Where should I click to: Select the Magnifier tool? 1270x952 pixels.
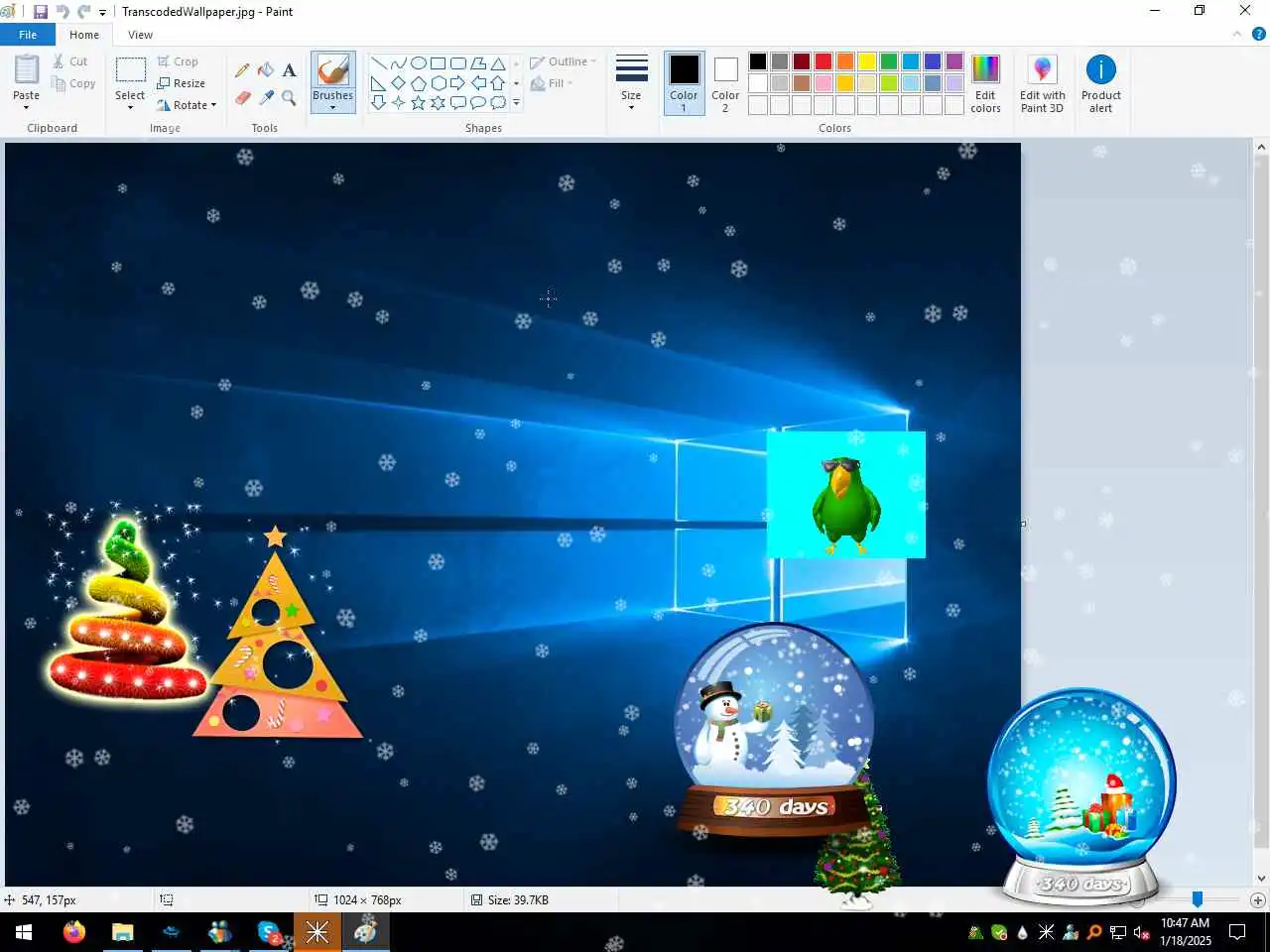tap(289, 97)
